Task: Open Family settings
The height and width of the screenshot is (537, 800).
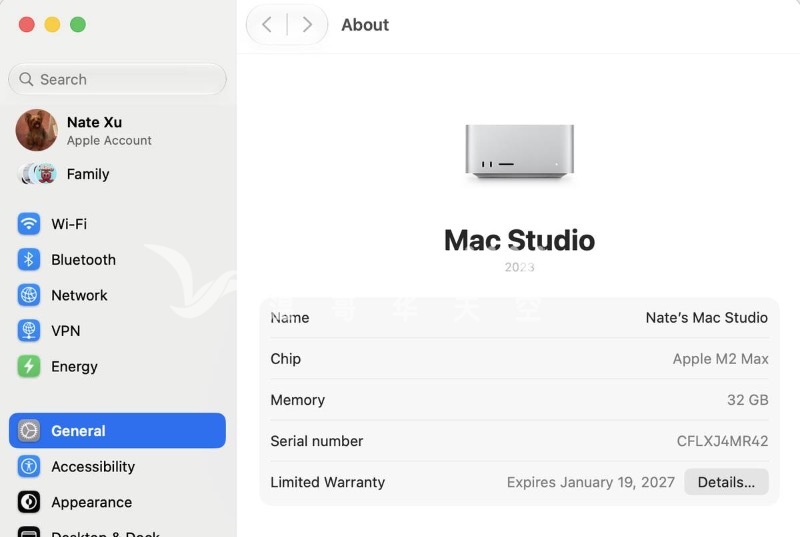Action: pyautogui.click(x=117, y=174)
